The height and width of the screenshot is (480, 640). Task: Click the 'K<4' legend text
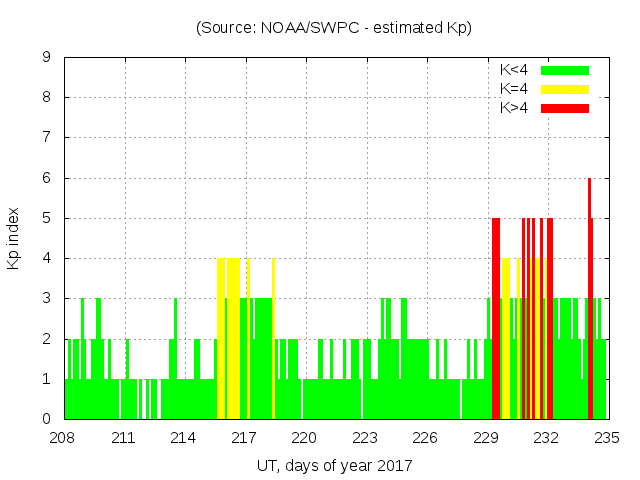(x=515, y=70)
